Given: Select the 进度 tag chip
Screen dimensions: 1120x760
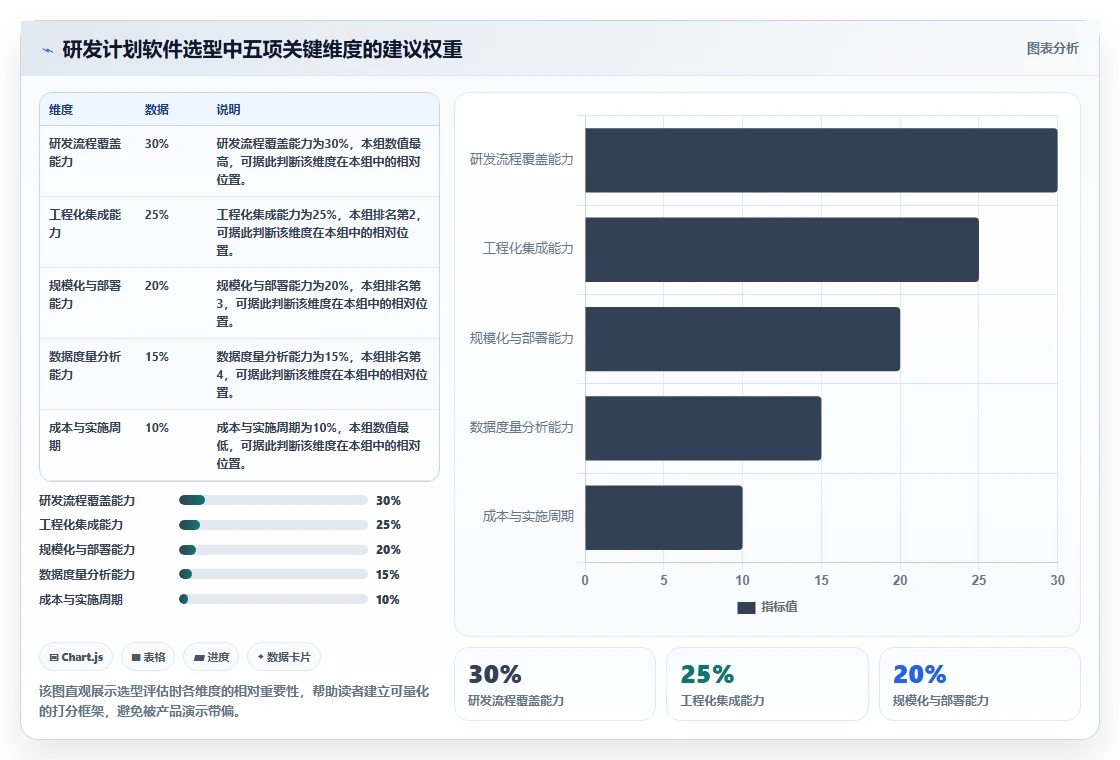Looking at the screenshot, I should (211, 657).
